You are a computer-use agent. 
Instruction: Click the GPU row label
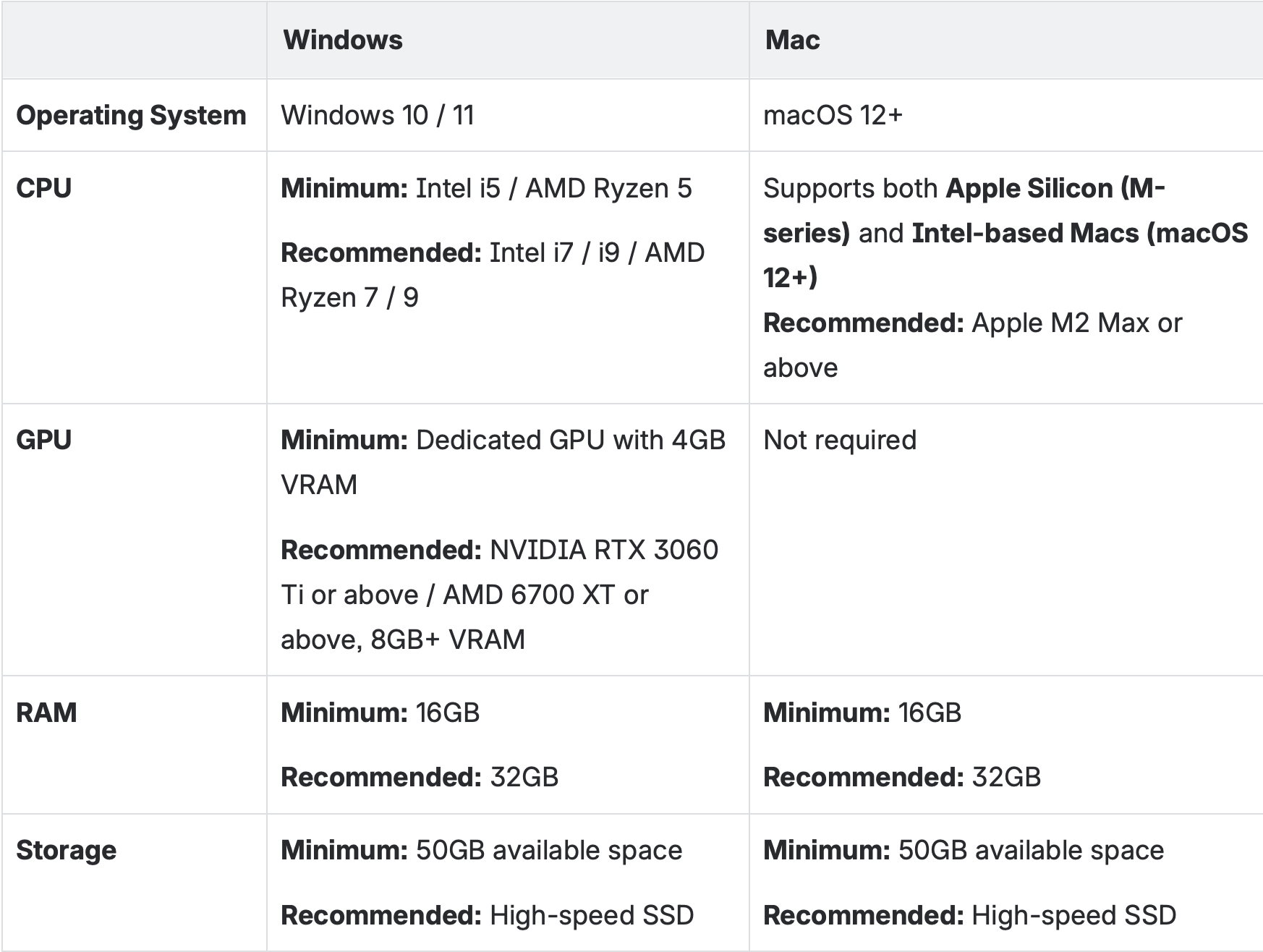click(43, 440)
